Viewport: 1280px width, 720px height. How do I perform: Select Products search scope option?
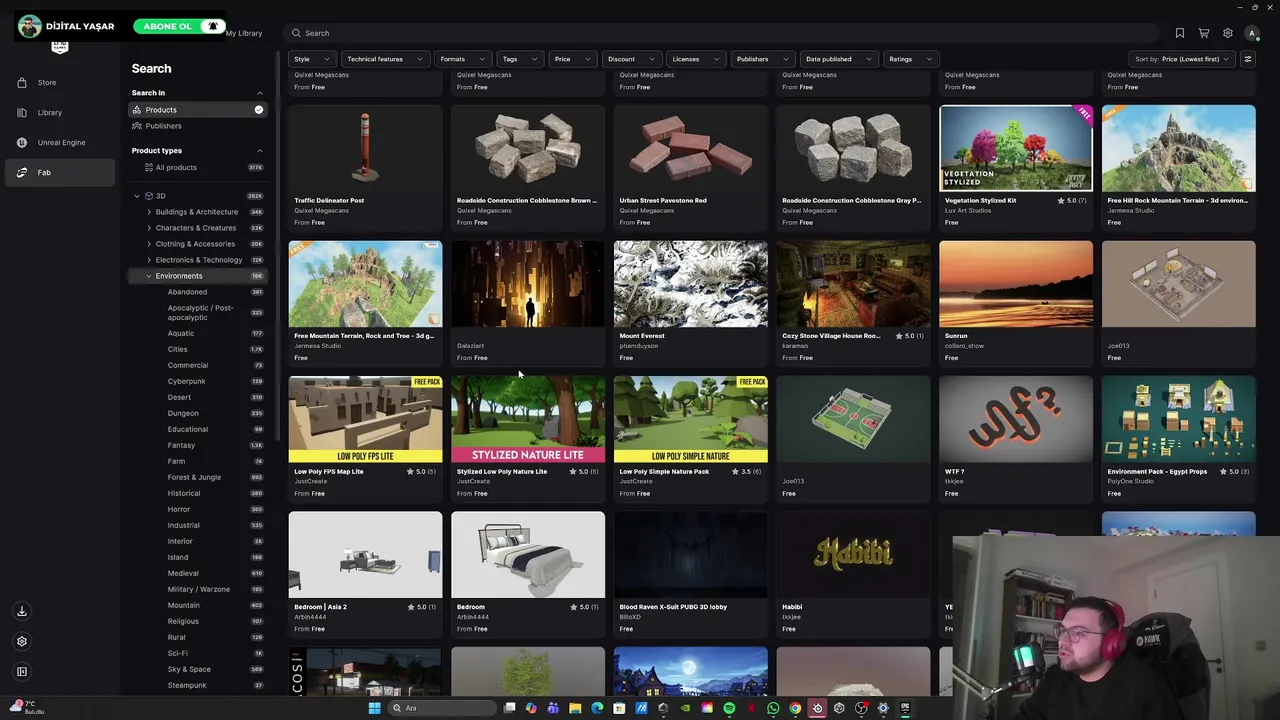tap(198, 110)
